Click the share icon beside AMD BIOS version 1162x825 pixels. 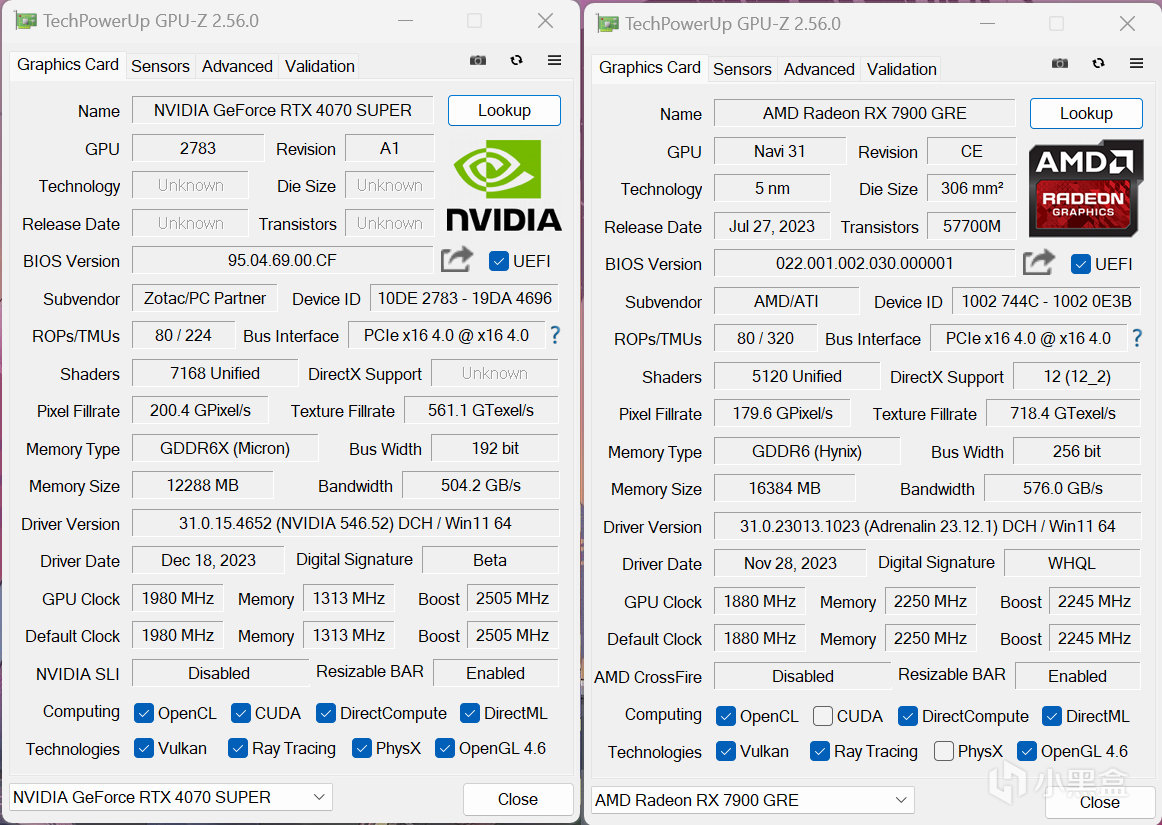pyautogui.click(x=1038, y=262)
